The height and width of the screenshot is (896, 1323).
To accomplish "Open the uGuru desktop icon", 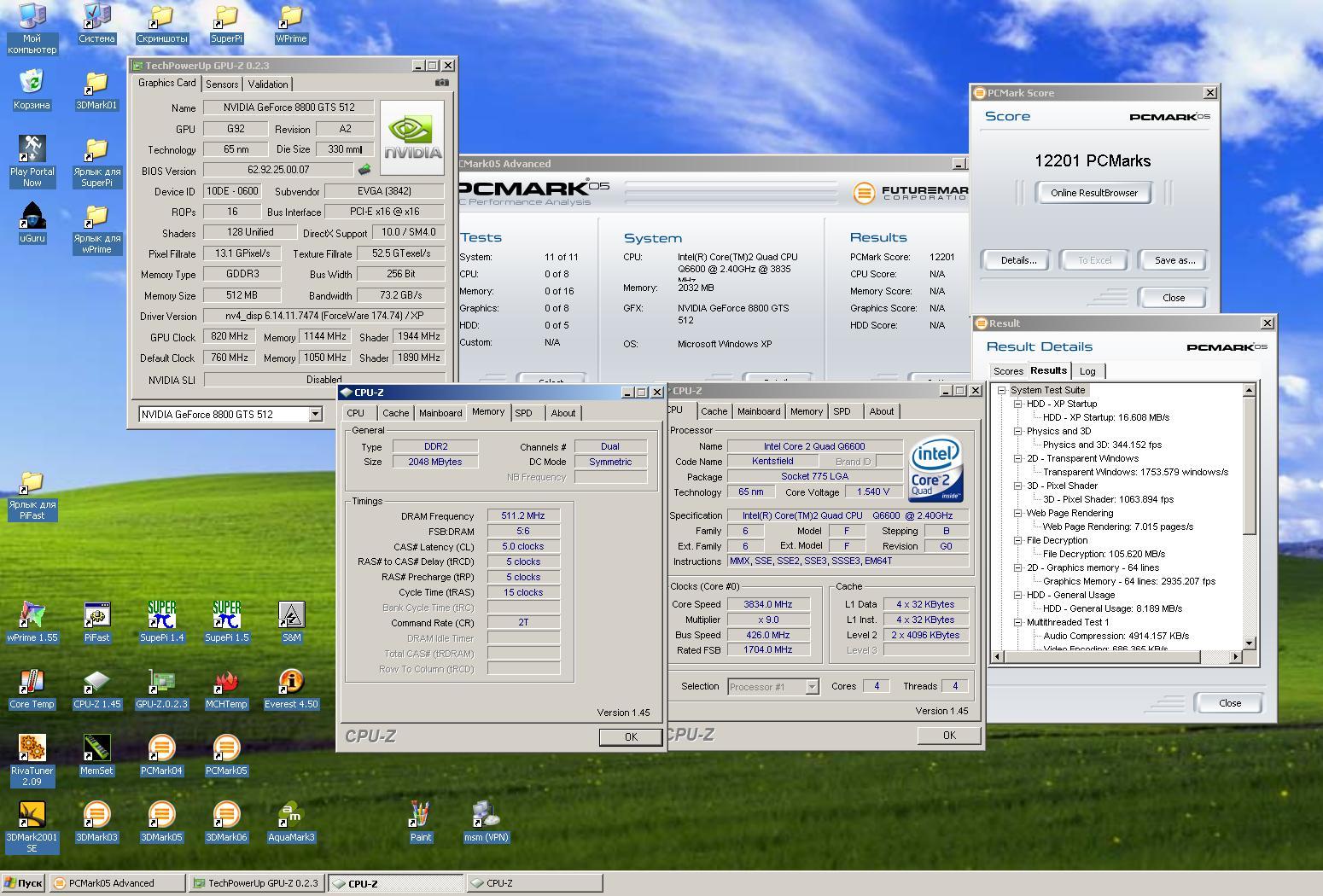I will point(32,224).
